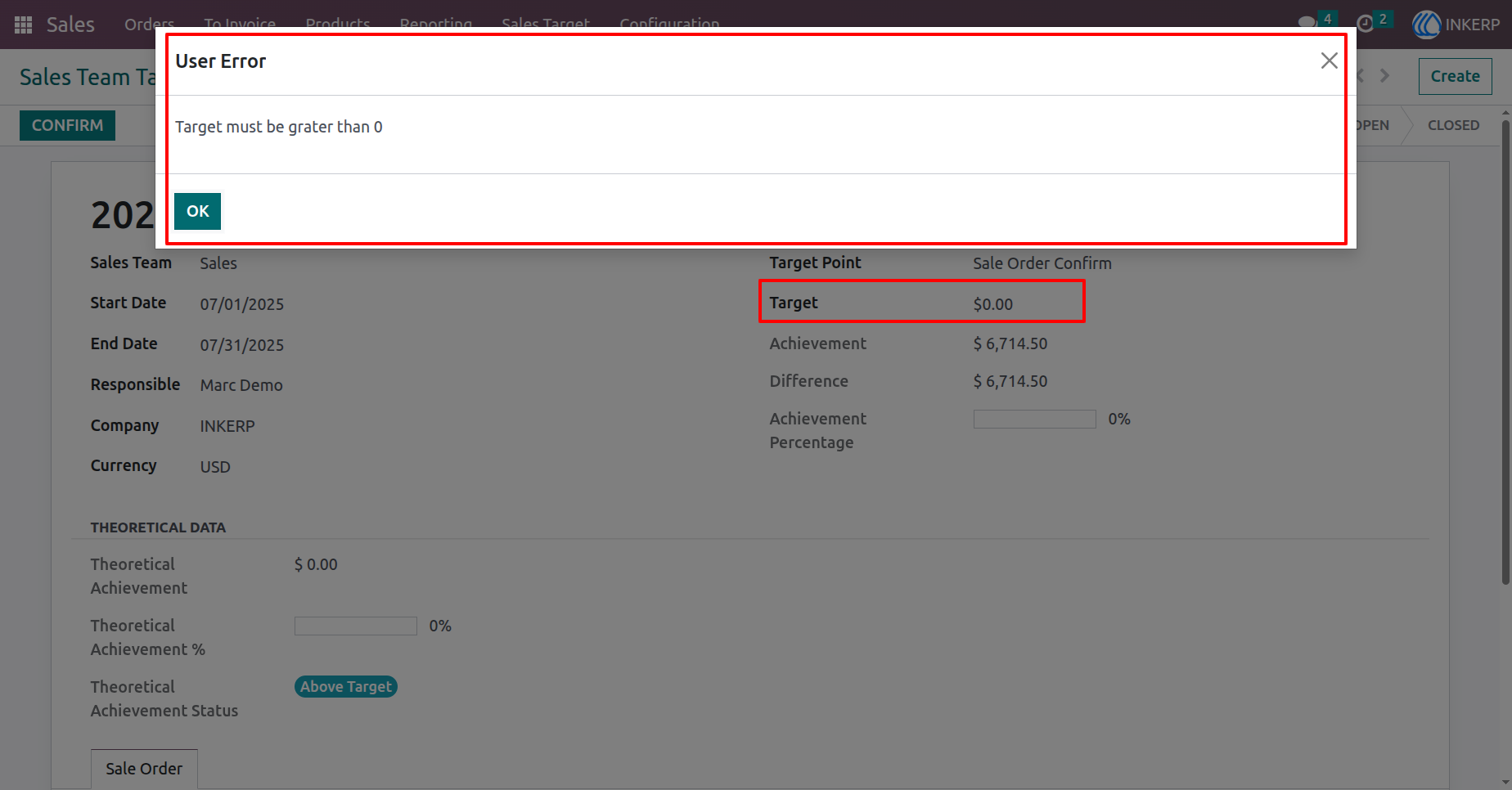The image size is (1512, 790).
Task: Click the Company value INKERP
Action: coord(227,426)
